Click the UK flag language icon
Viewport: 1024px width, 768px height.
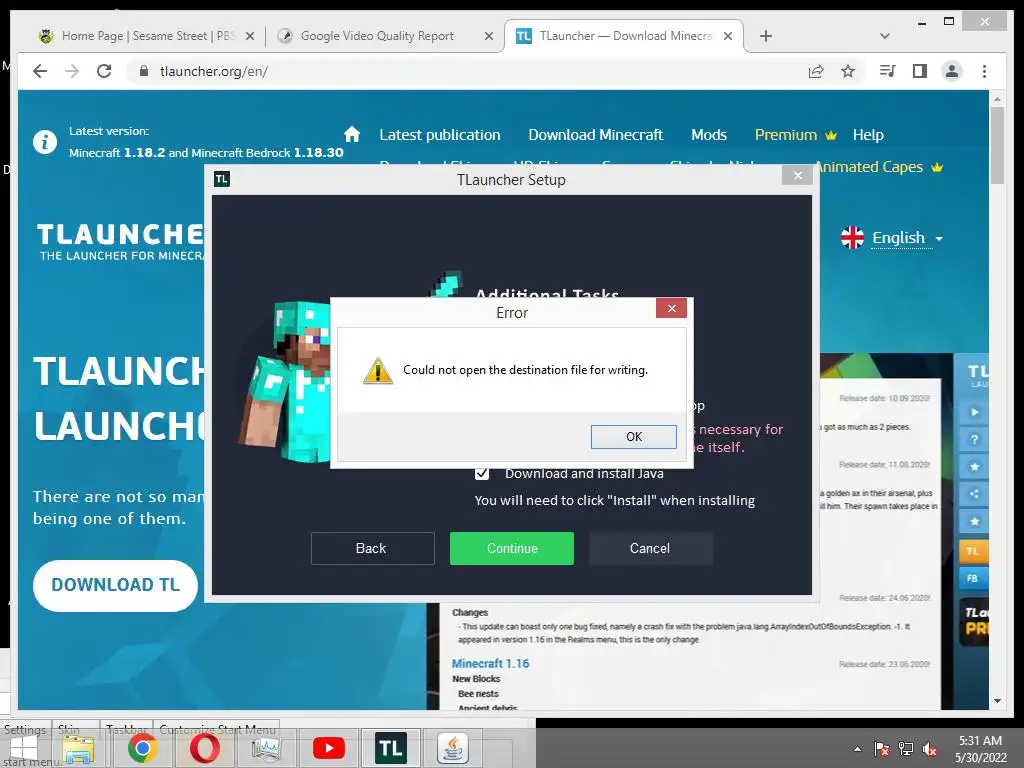coord(852,238)
